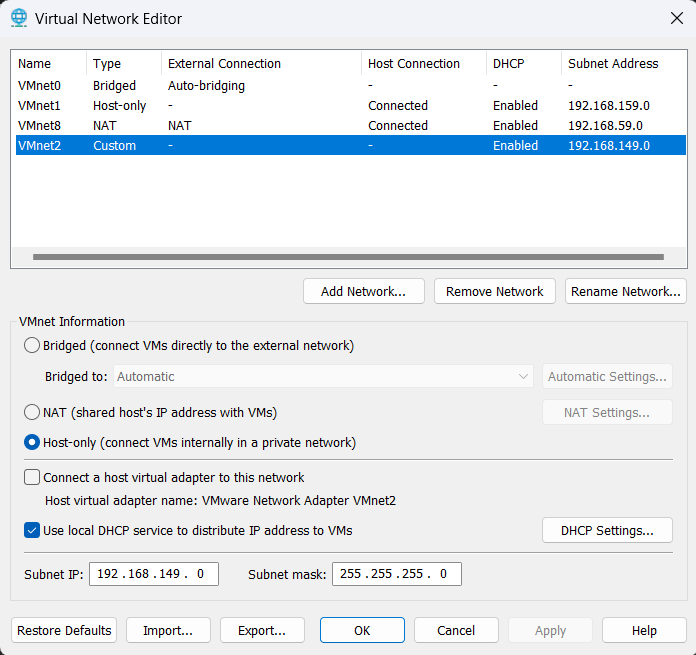
Task: Open DHCP Settings
Action: [607, 530]
